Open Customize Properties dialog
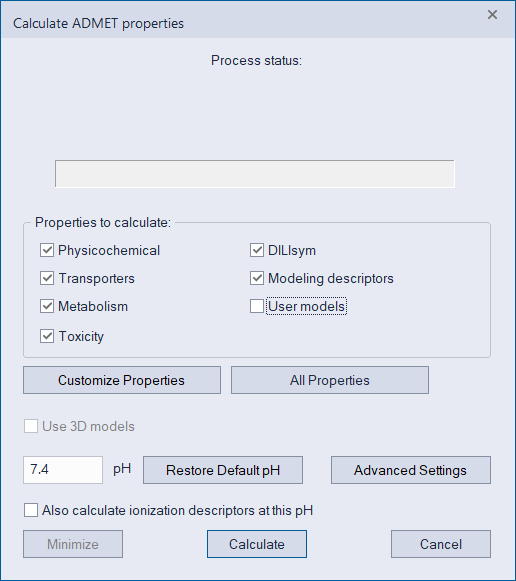This screenshot has height=581, width=516. [x=122, y=380]
